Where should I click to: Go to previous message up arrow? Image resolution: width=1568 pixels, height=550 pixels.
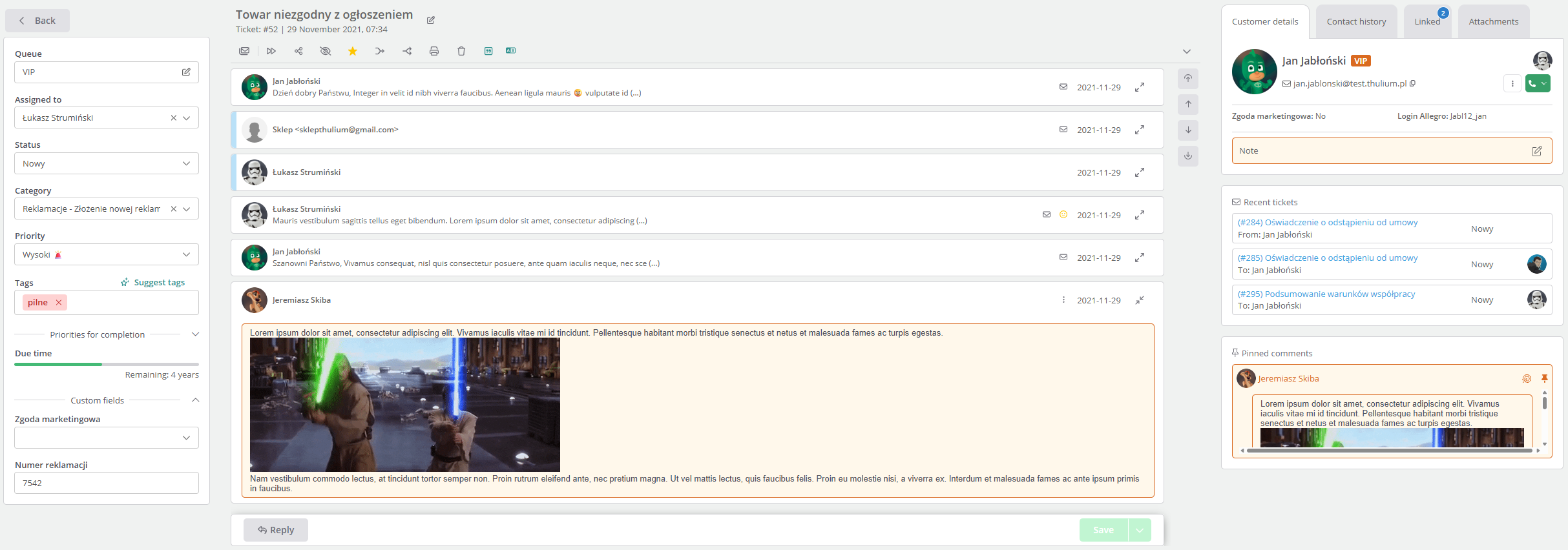pyautogui.click(x=1188, y=104)
